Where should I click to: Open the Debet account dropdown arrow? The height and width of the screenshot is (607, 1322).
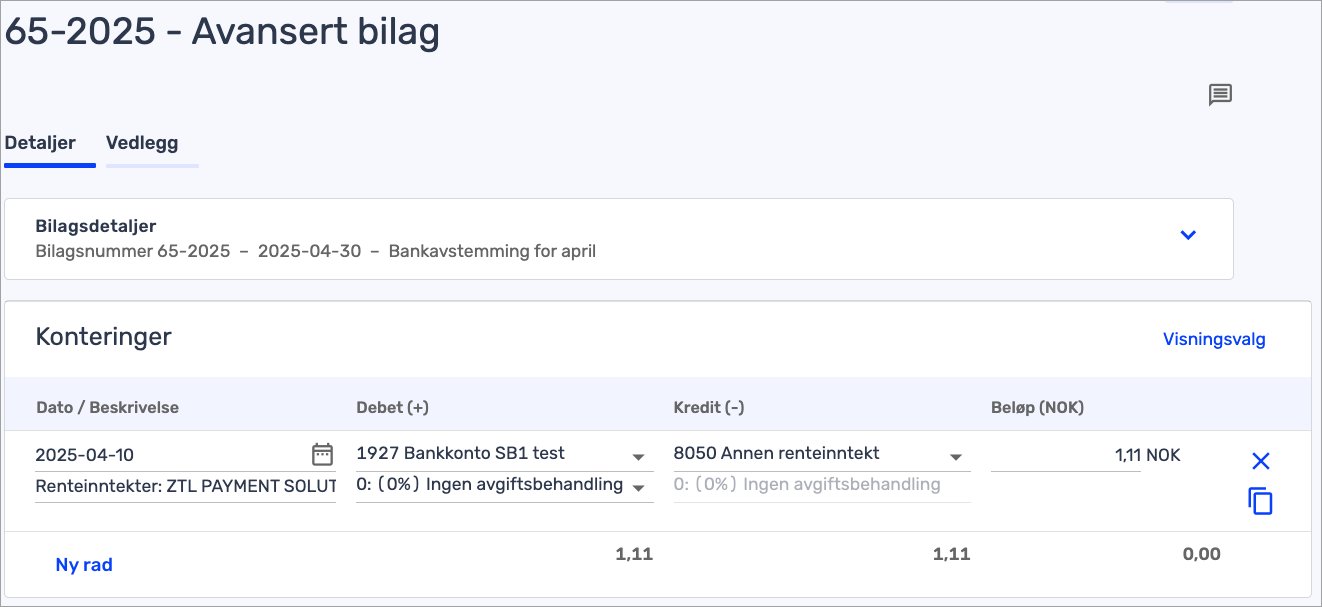click(639, 457)
